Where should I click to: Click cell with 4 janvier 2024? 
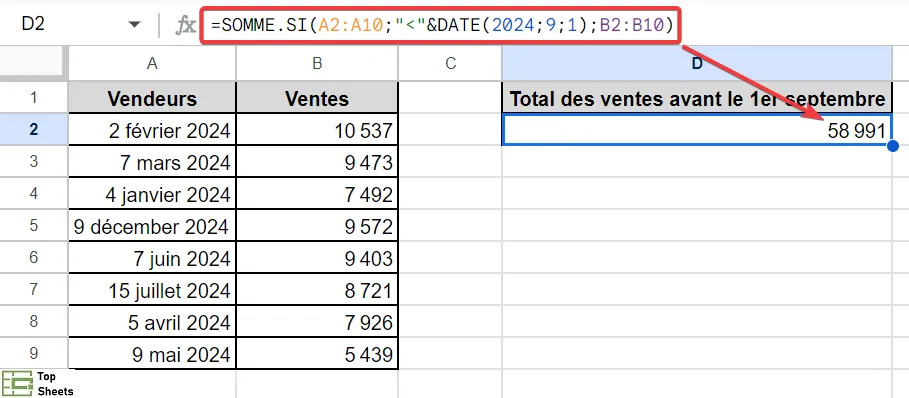click(152, 193)
